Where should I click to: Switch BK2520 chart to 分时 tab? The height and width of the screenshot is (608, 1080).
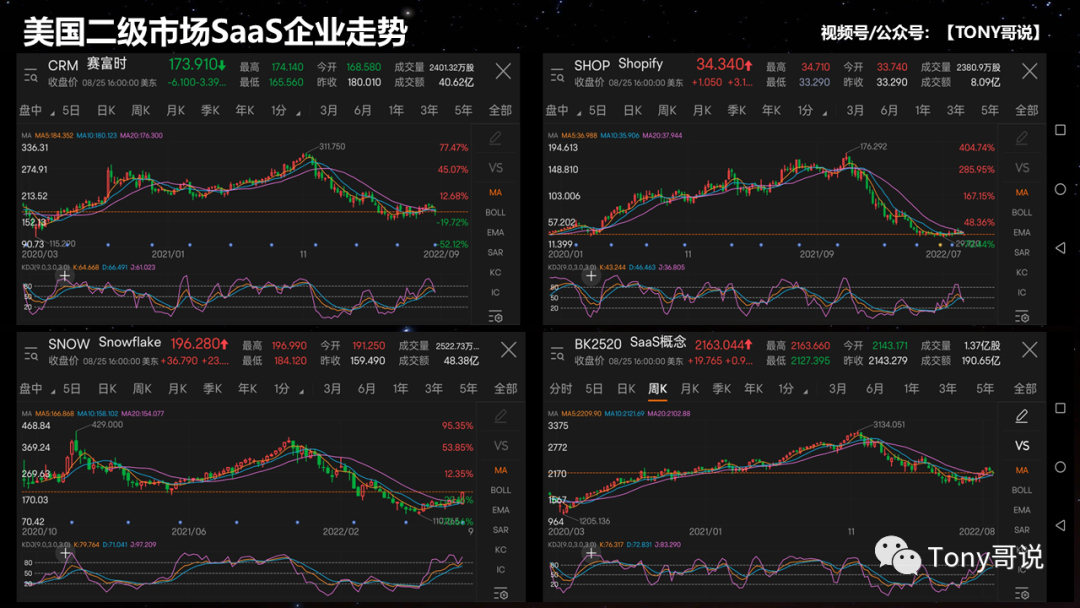pos(561,388)
